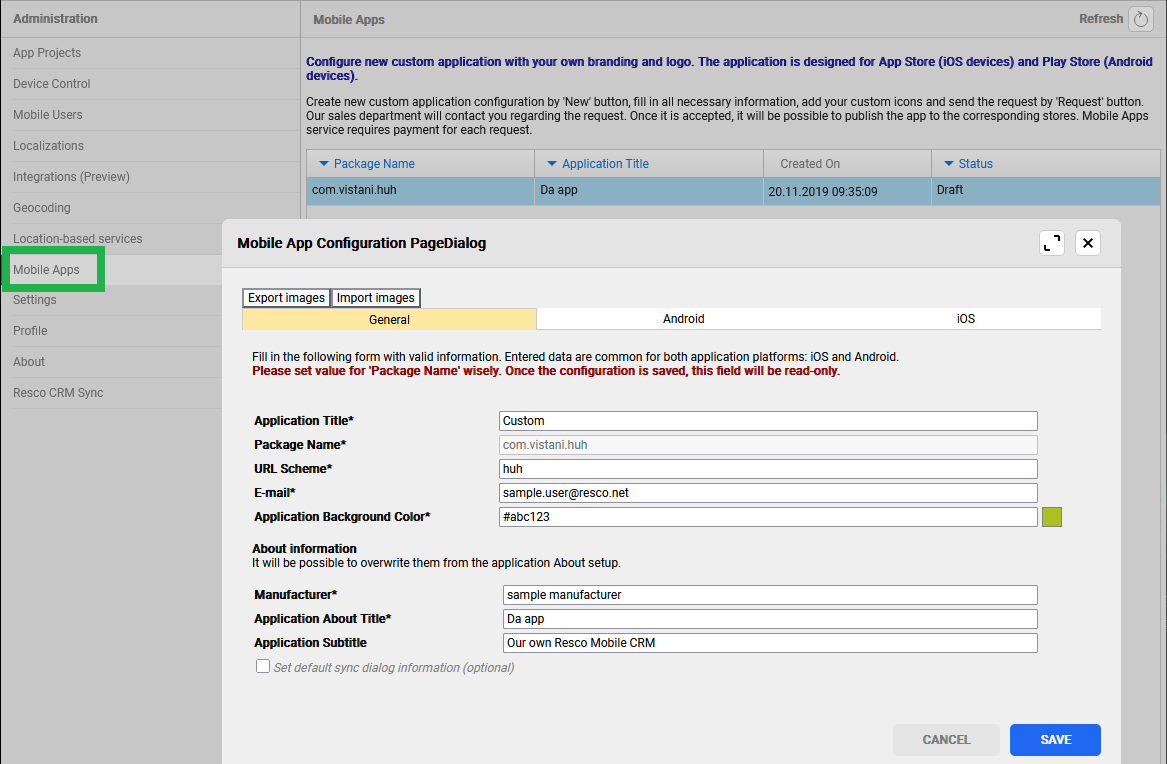Viewport: 1167px width, 764px height.
Task: Sort by the Created On column header
Action: [810, 164]
